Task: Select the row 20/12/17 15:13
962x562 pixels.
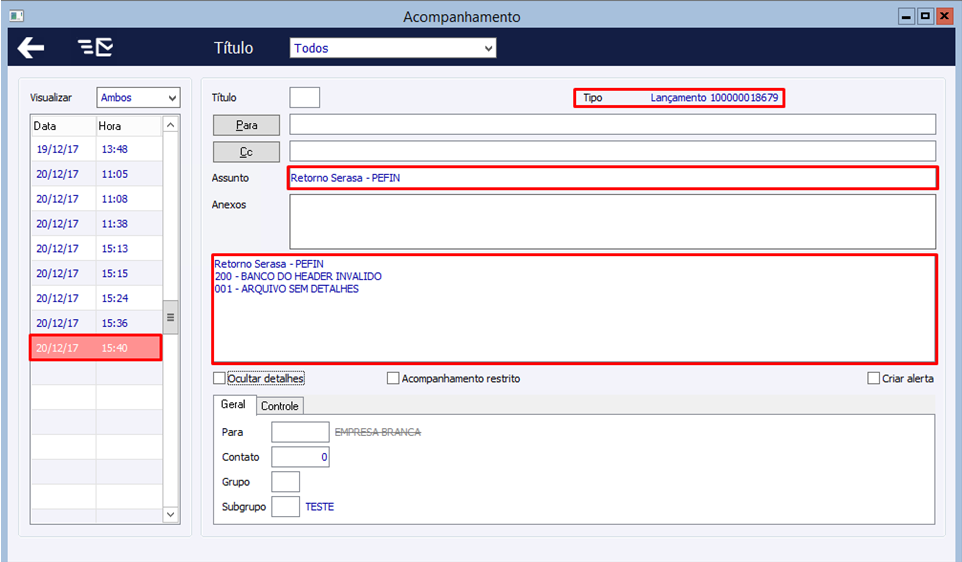Action: pyautogui.click(x=96, y=248)
